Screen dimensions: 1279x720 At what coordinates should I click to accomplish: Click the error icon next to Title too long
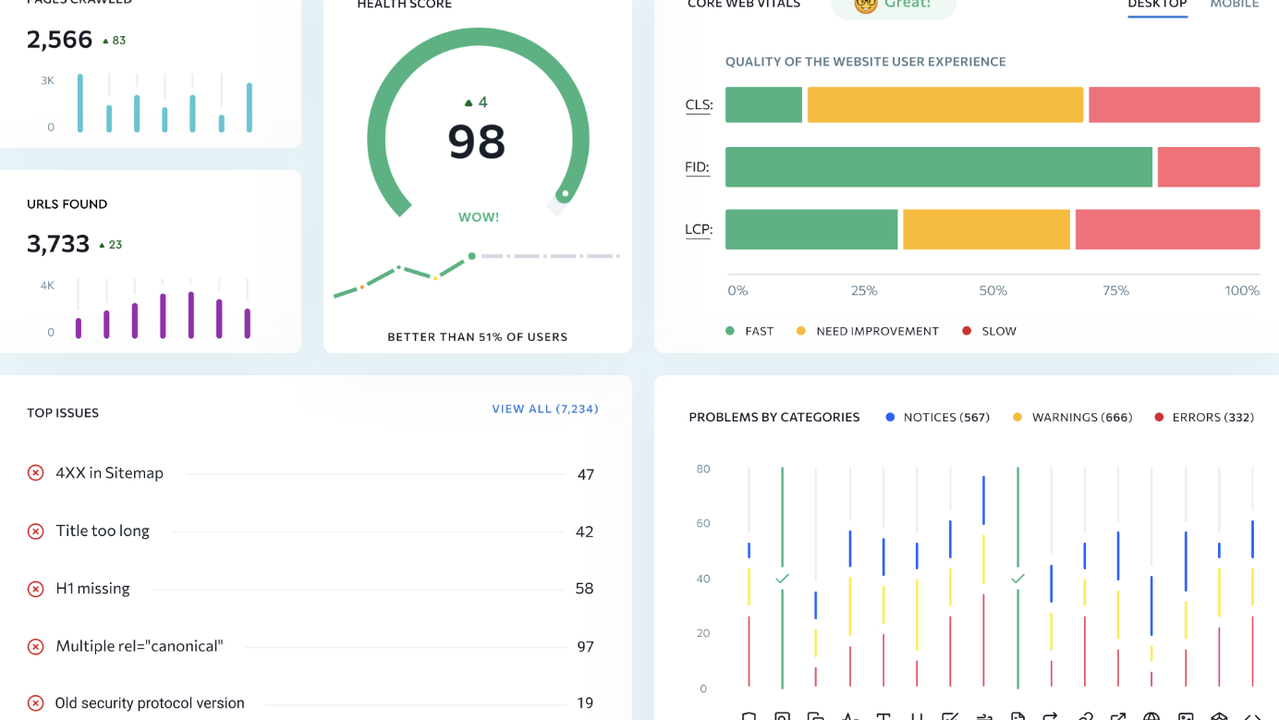(36, 531)
